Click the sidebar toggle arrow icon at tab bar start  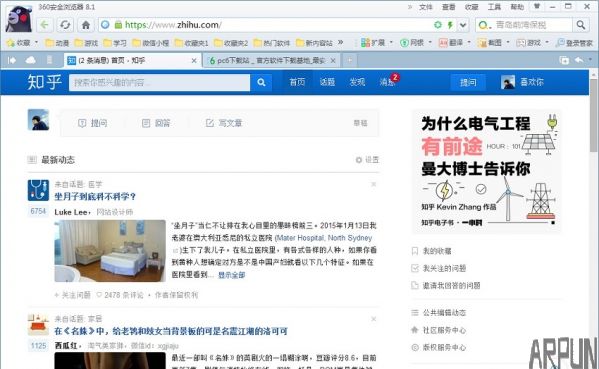coord(12,60)
